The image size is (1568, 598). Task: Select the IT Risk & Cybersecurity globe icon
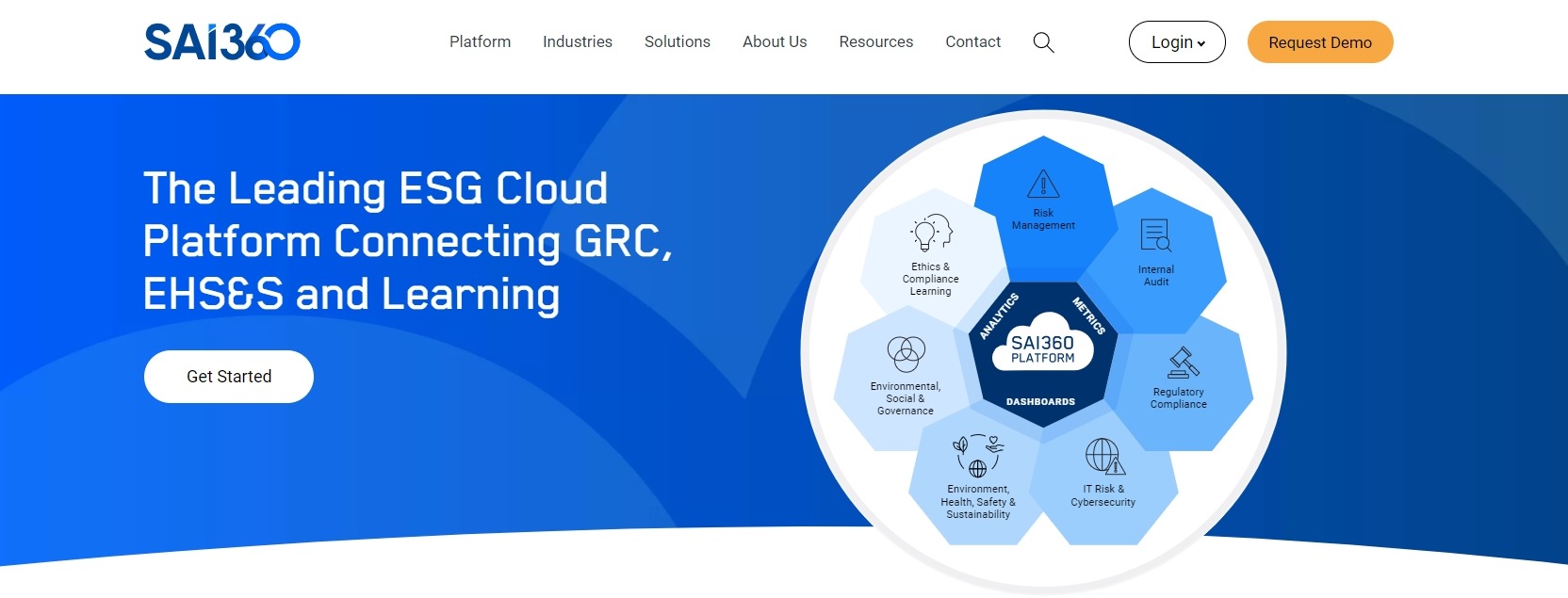coord(1104,457)
